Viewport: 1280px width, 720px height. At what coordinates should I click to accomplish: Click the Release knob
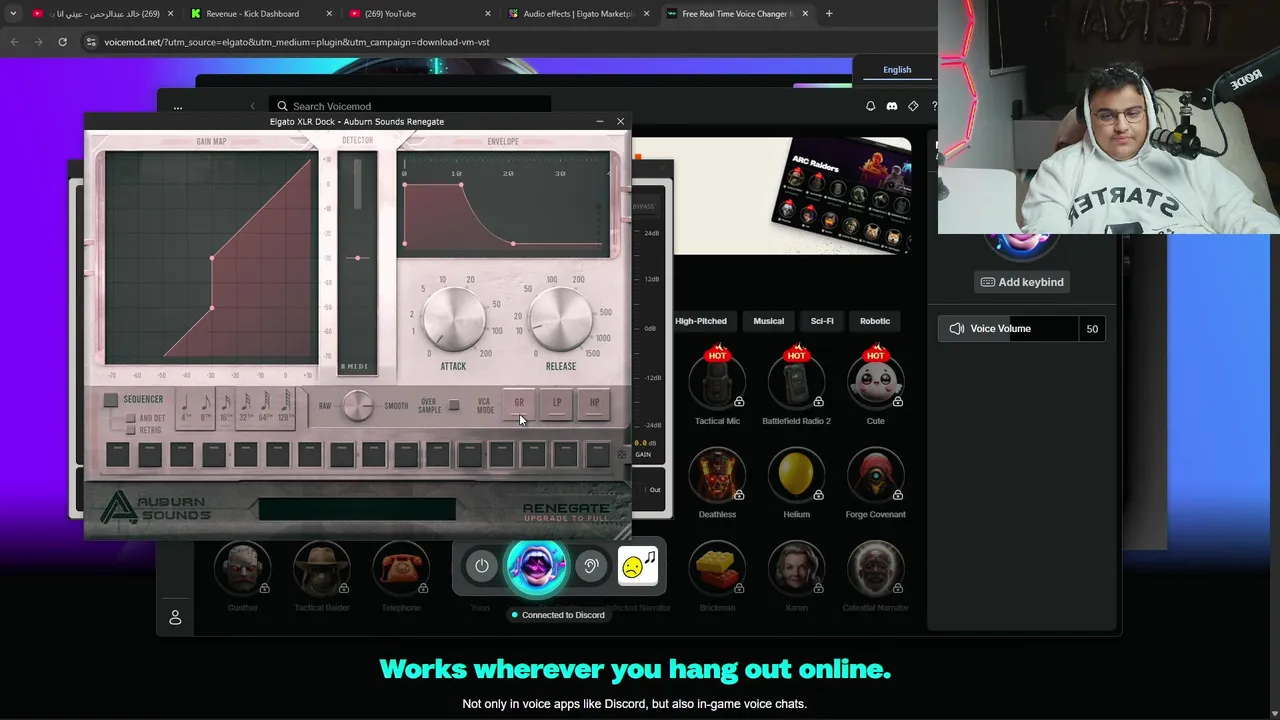point(561,319)
